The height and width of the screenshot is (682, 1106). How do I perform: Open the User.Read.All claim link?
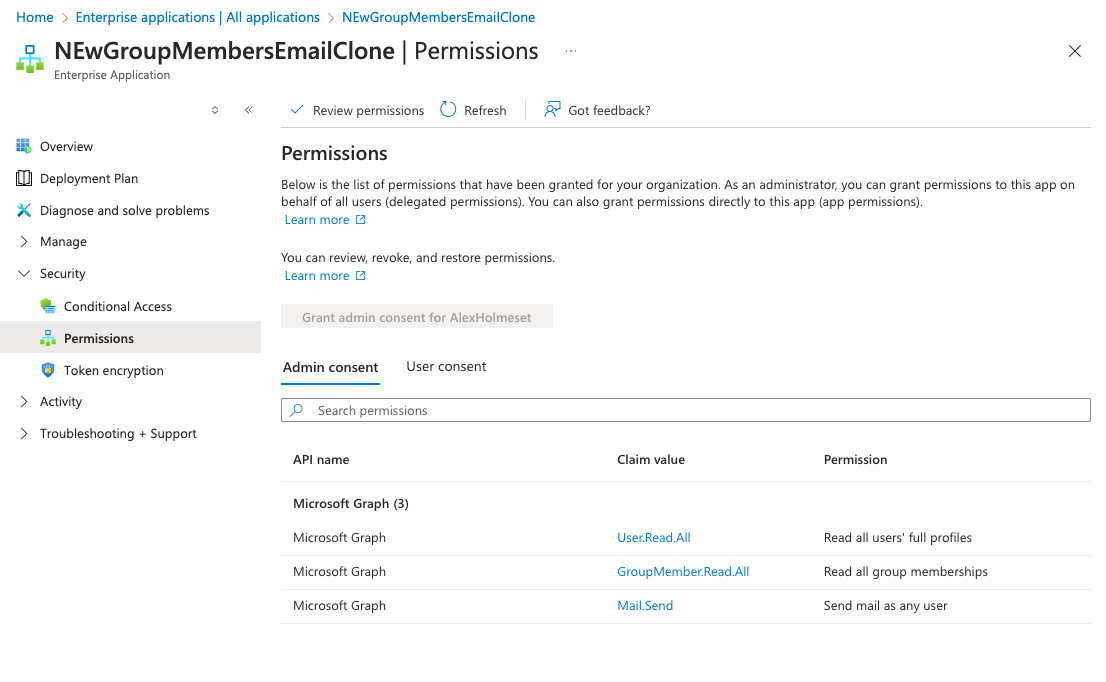coord(654,538)
